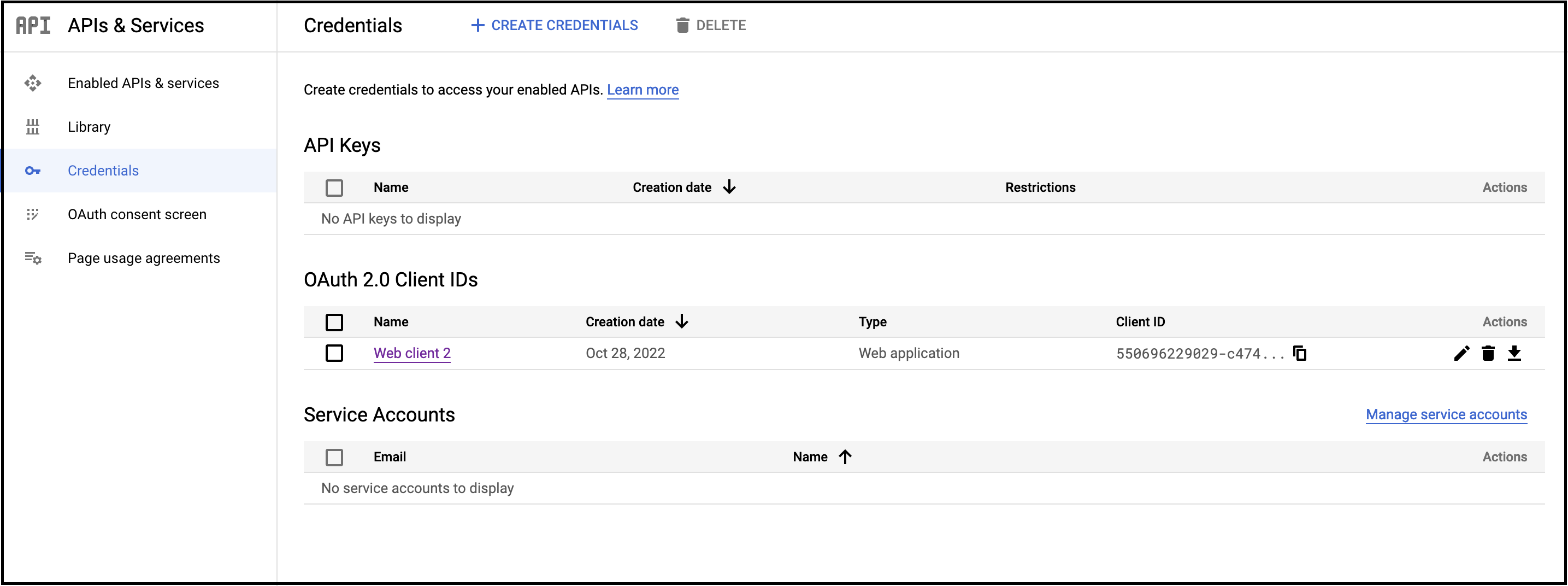Image resolution: width=1568 pixels, height=586 pixels.
Task: Sort Service Accounts by Name arrow
Action: click(845, 457)
